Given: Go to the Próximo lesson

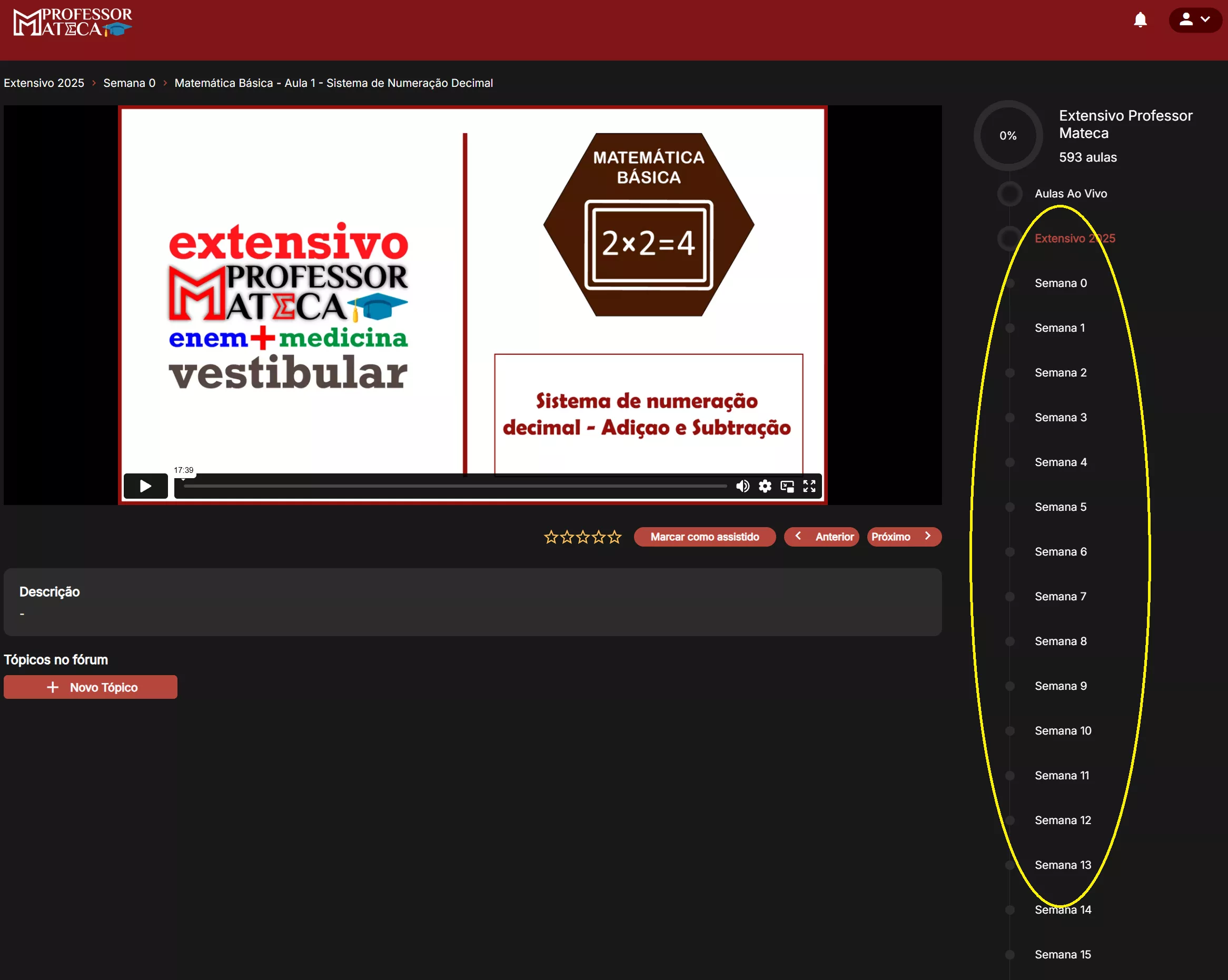Looking at the screenshot, I should point(903,537).
